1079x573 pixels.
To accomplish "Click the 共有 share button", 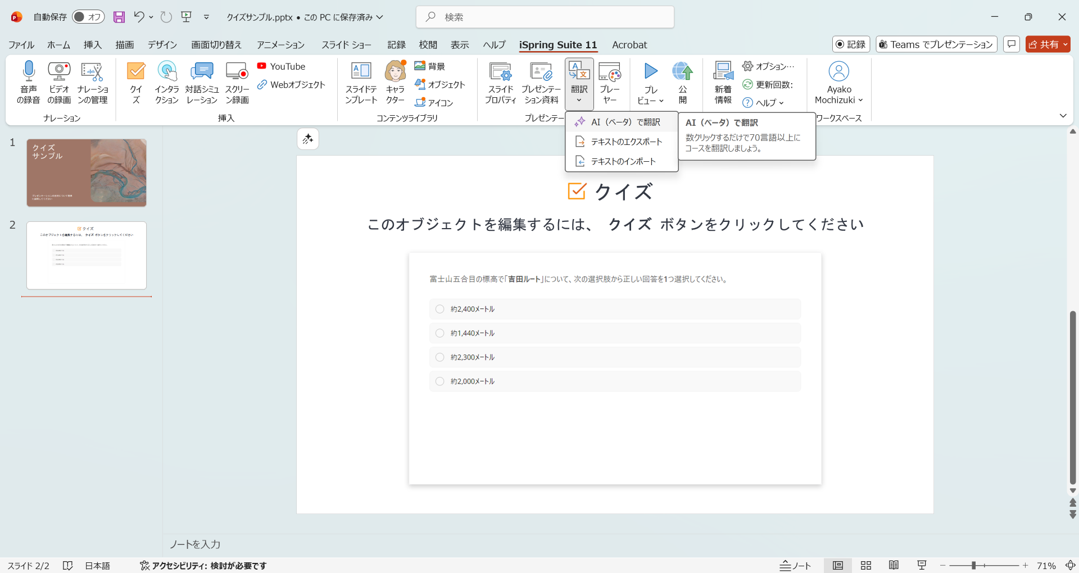I will [1047, 44].
